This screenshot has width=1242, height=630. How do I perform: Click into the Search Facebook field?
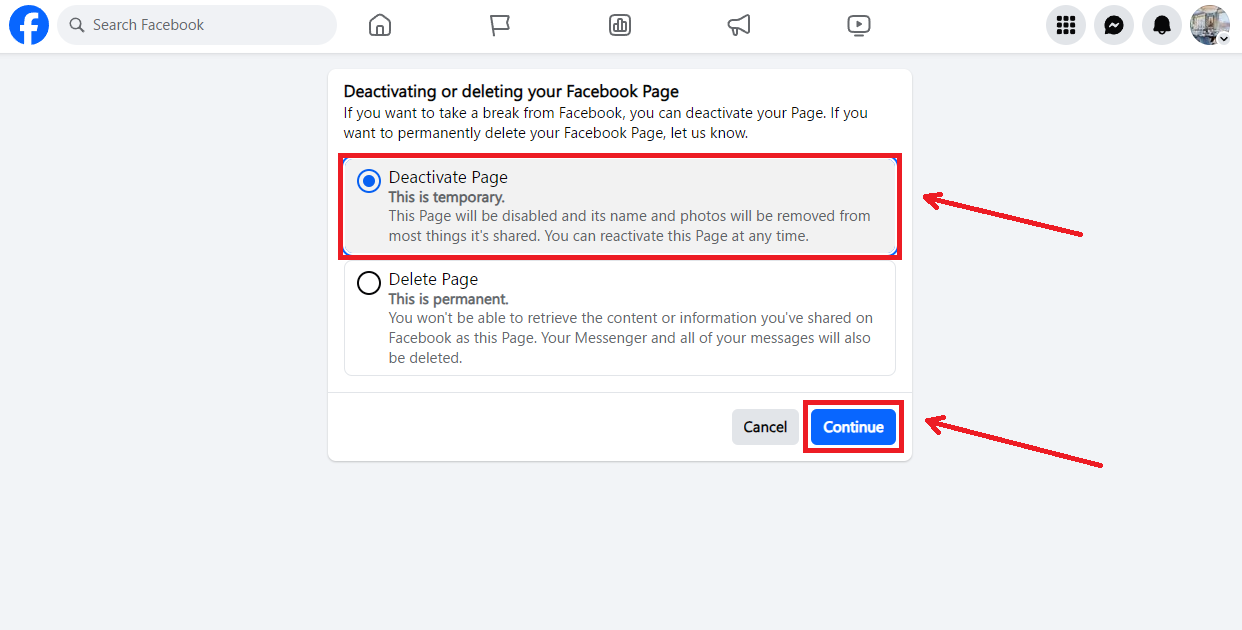(x=197, y=25)
